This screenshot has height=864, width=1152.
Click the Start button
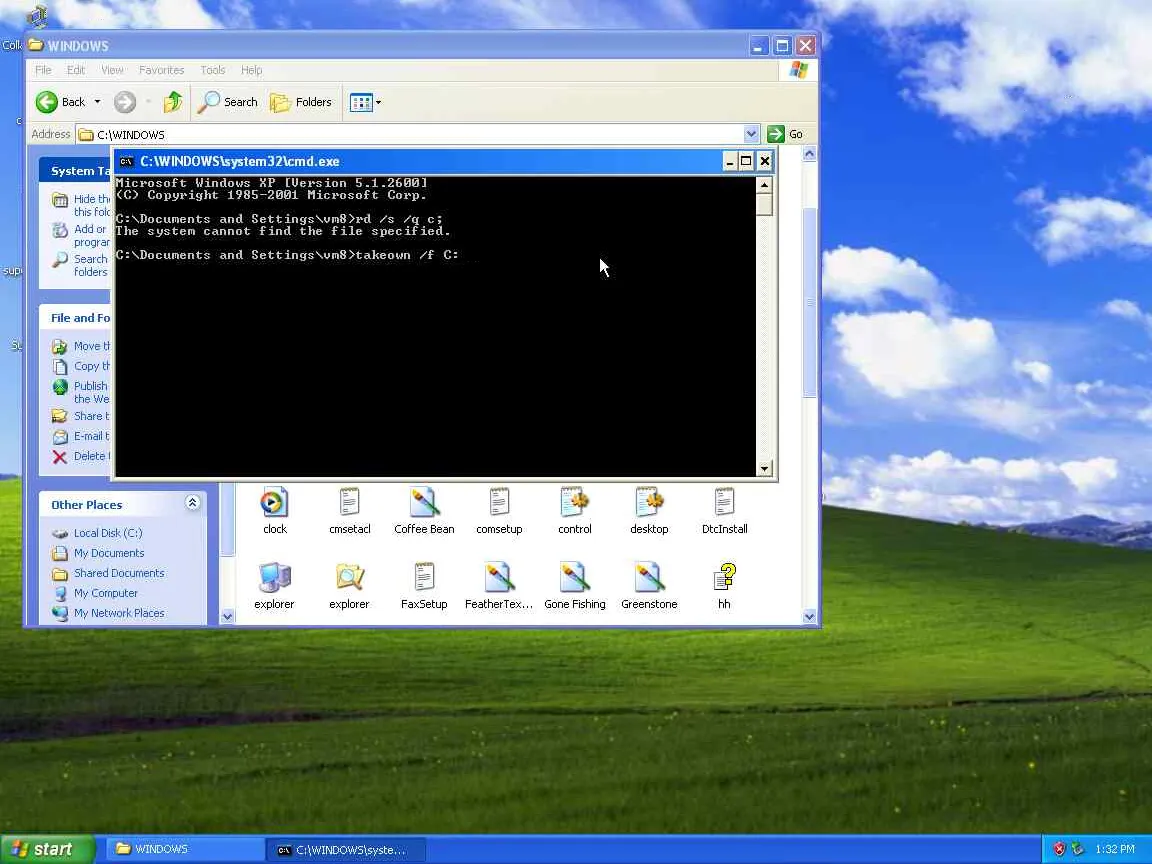click(x=47, y=849)
